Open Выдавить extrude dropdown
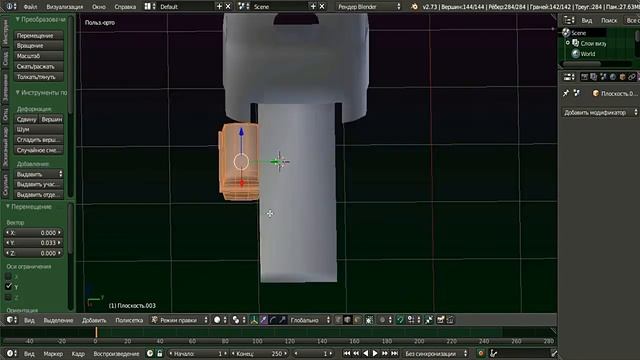 pyautogui.click(x=39, y=174)
